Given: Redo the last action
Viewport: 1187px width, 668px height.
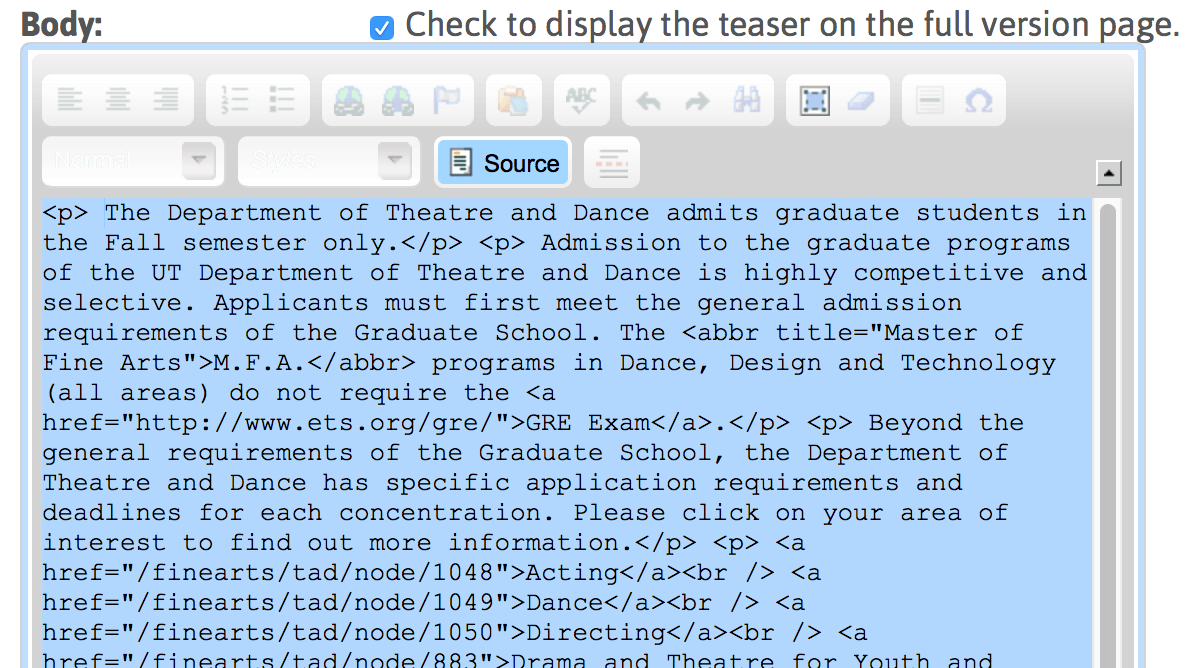Looking at the screenshot, I should click(697, 101).
